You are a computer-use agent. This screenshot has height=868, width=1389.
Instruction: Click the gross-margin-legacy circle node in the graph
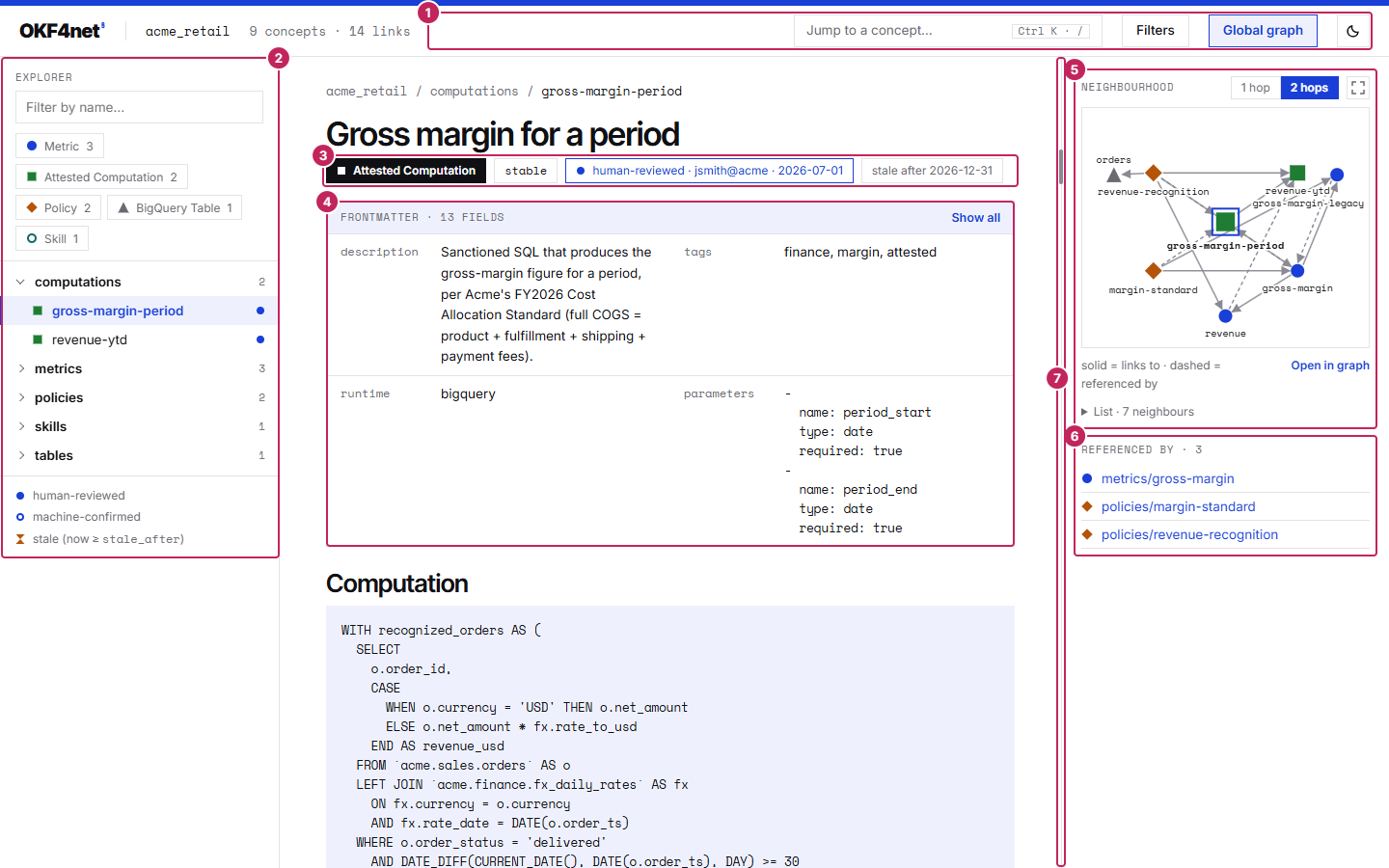[x=1337, y=175]
